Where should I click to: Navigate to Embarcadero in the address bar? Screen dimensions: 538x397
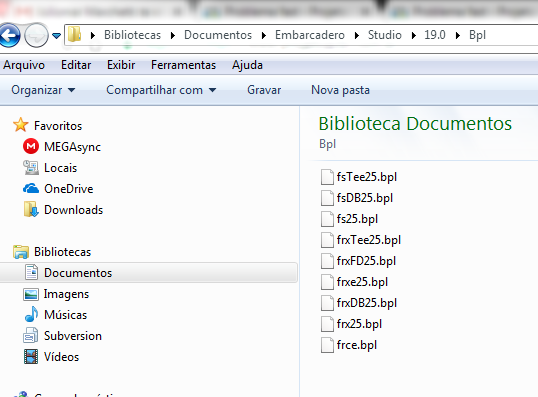(310, 35)
